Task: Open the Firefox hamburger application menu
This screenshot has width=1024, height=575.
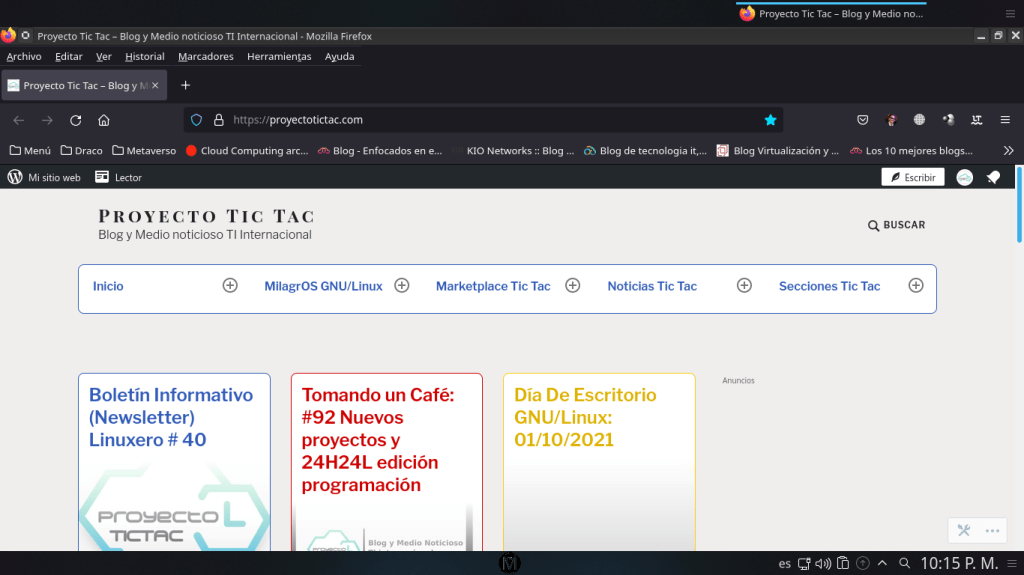Action: (x=1005, y=120)
